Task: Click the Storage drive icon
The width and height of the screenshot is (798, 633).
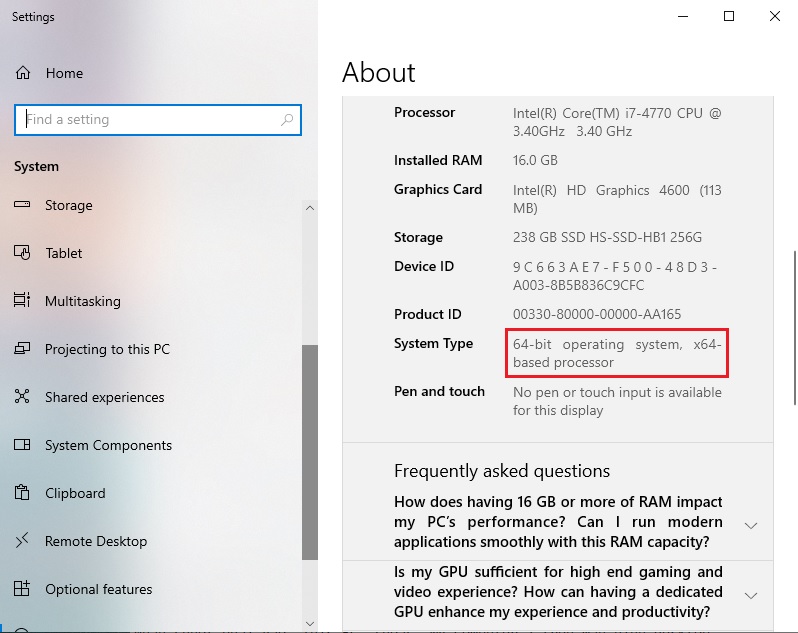Action: [22, 205]
